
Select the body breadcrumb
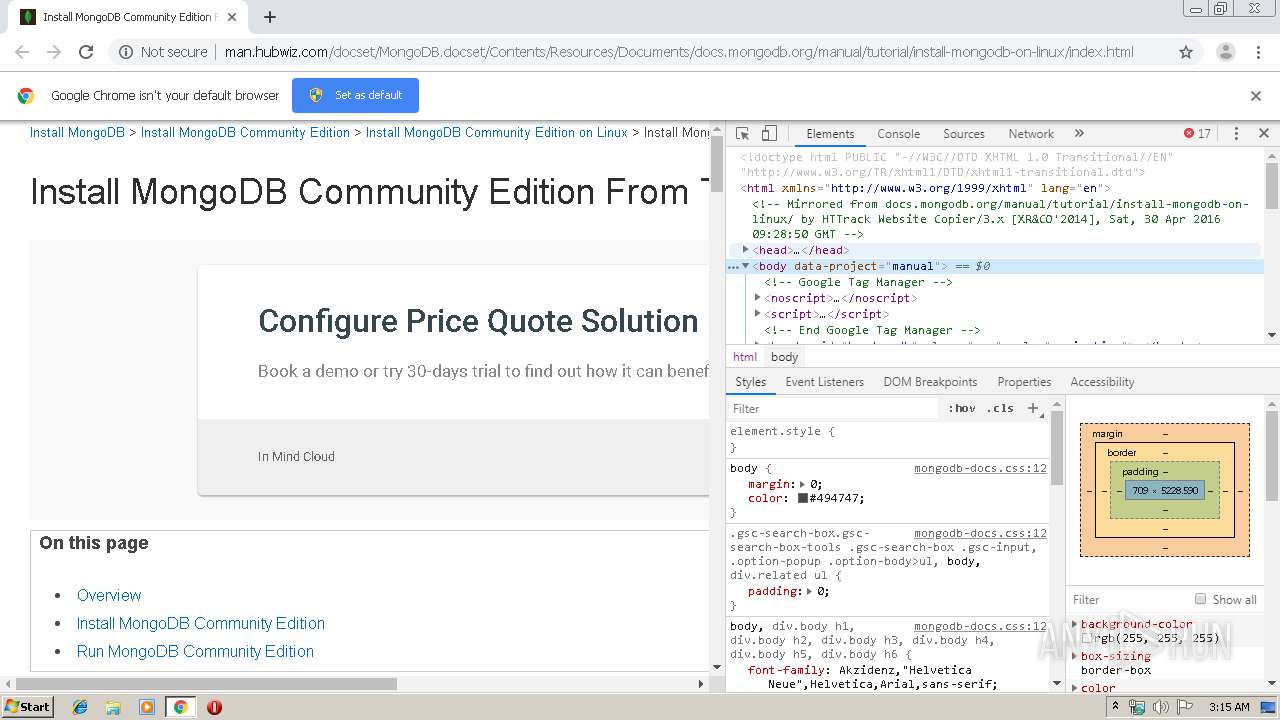(x=785, y=357)
